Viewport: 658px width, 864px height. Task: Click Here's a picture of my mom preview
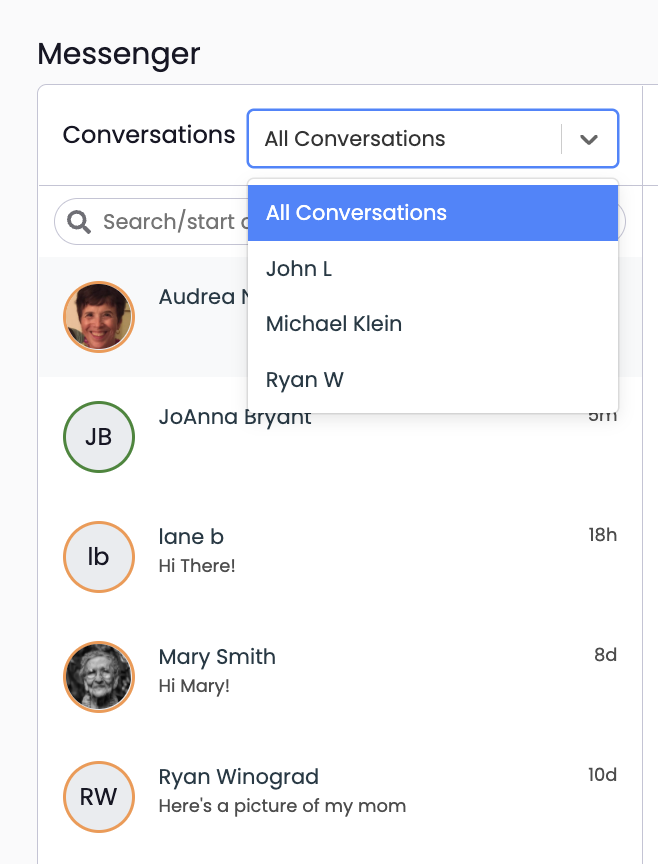[x=282, y=806]
